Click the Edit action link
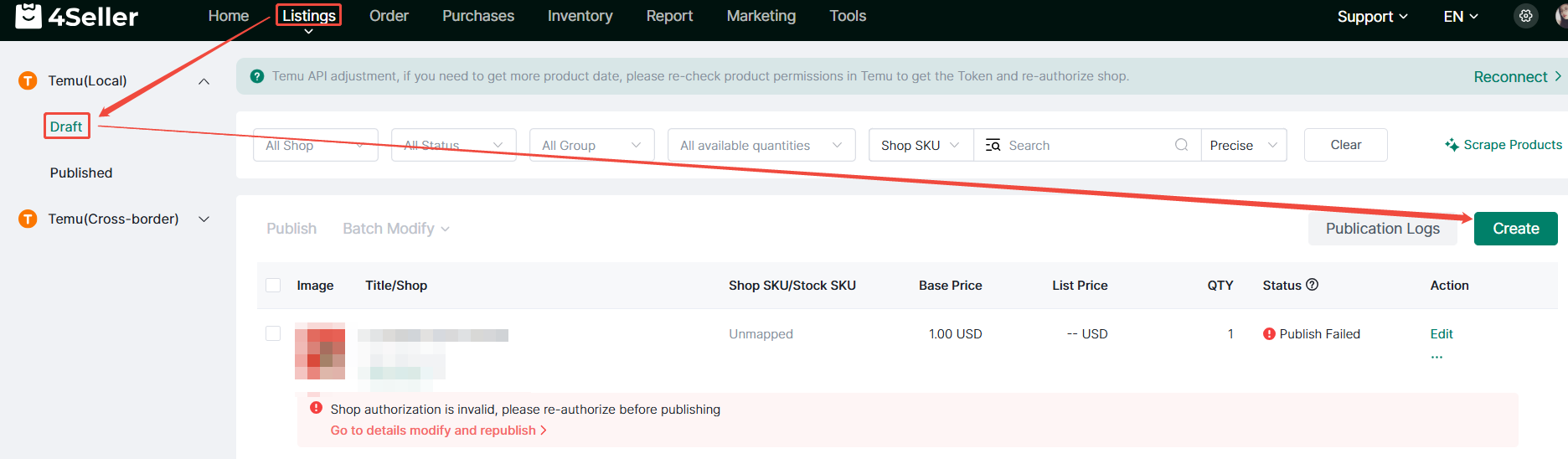Screen dimensions: 1568x459 (x=1442, y=333)
